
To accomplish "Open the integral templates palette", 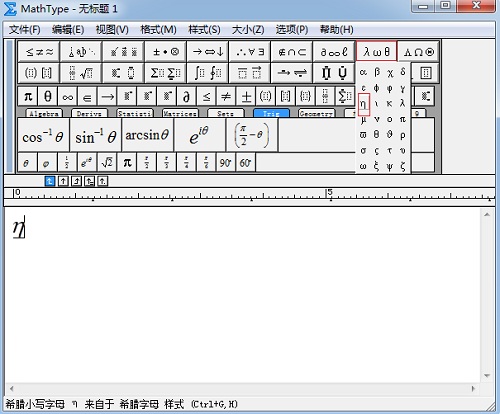I will [208, 73].
